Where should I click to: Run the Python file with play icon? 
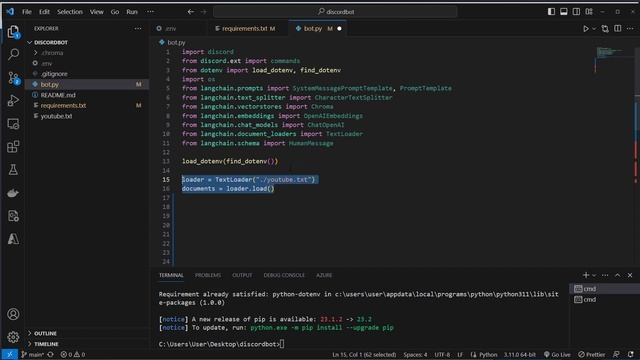coord(586,29)
